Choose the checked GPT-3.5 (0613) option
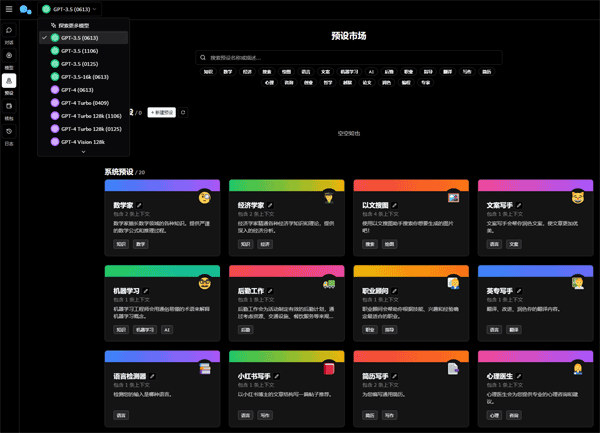This screenshot has height=433, width=600. point(83,38)
